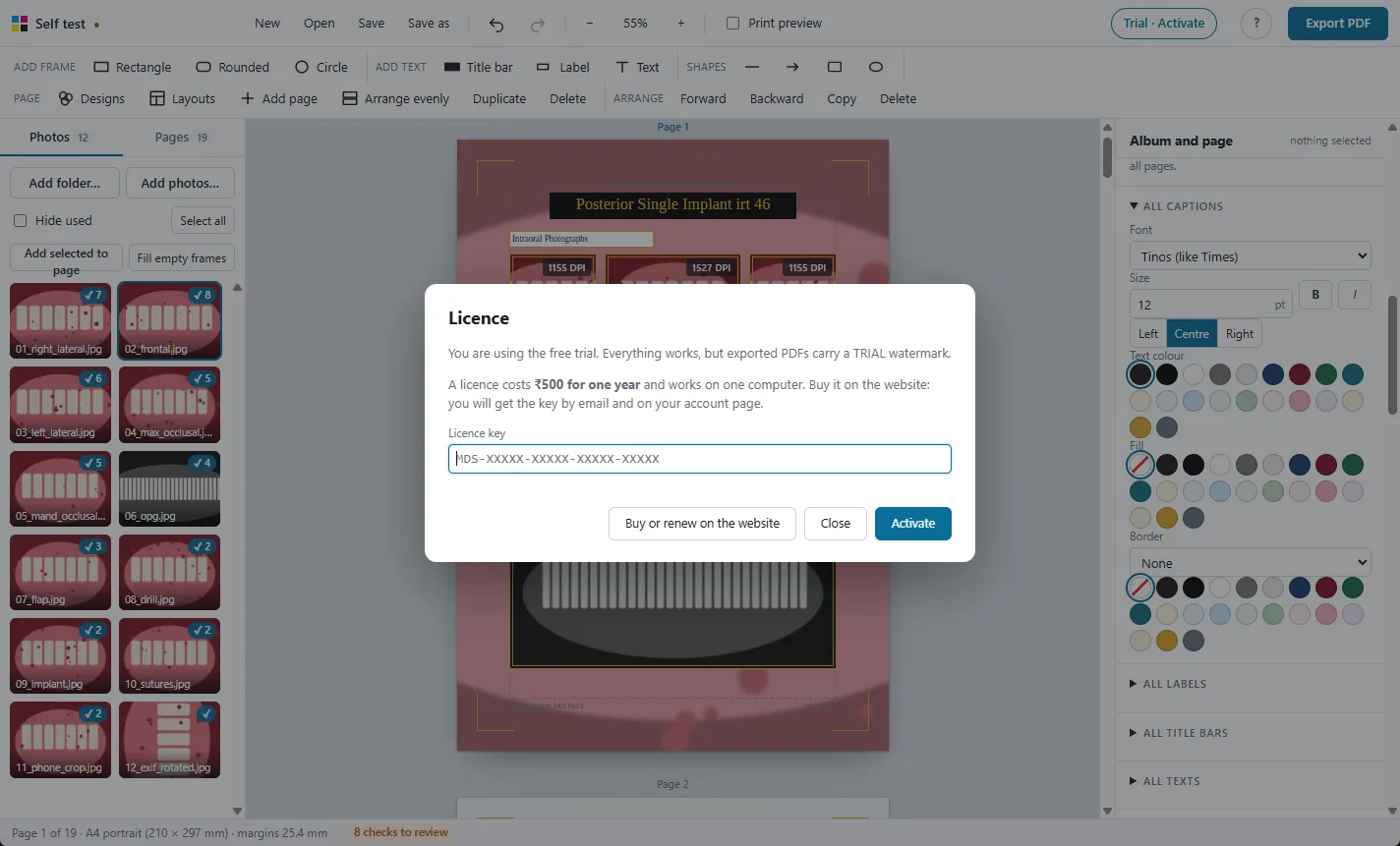Zoom in with the plus icon
Image resolution: width=1400 pixels, height=846 pixels.
680,24
